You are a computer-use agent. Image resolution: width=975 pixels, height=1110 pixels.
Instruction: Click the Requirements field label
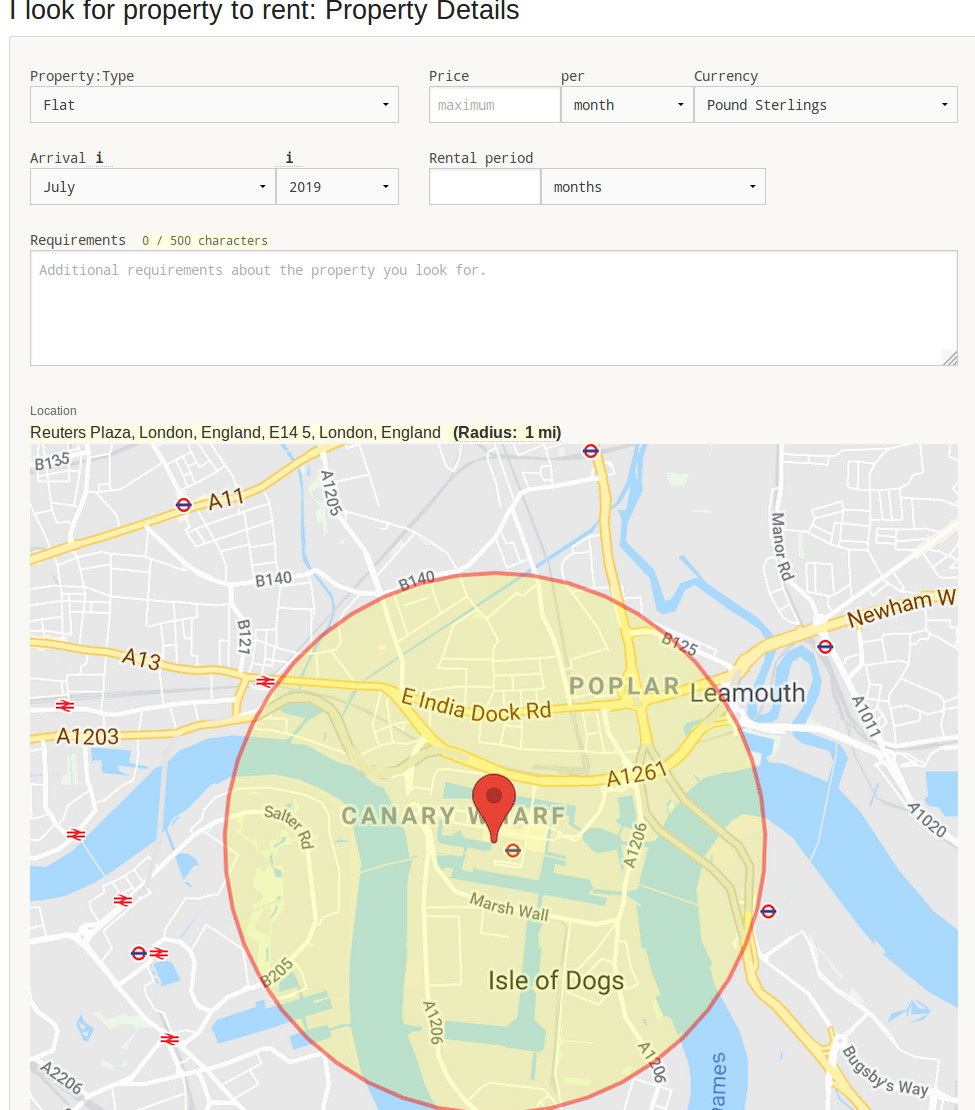pos(78,240)
